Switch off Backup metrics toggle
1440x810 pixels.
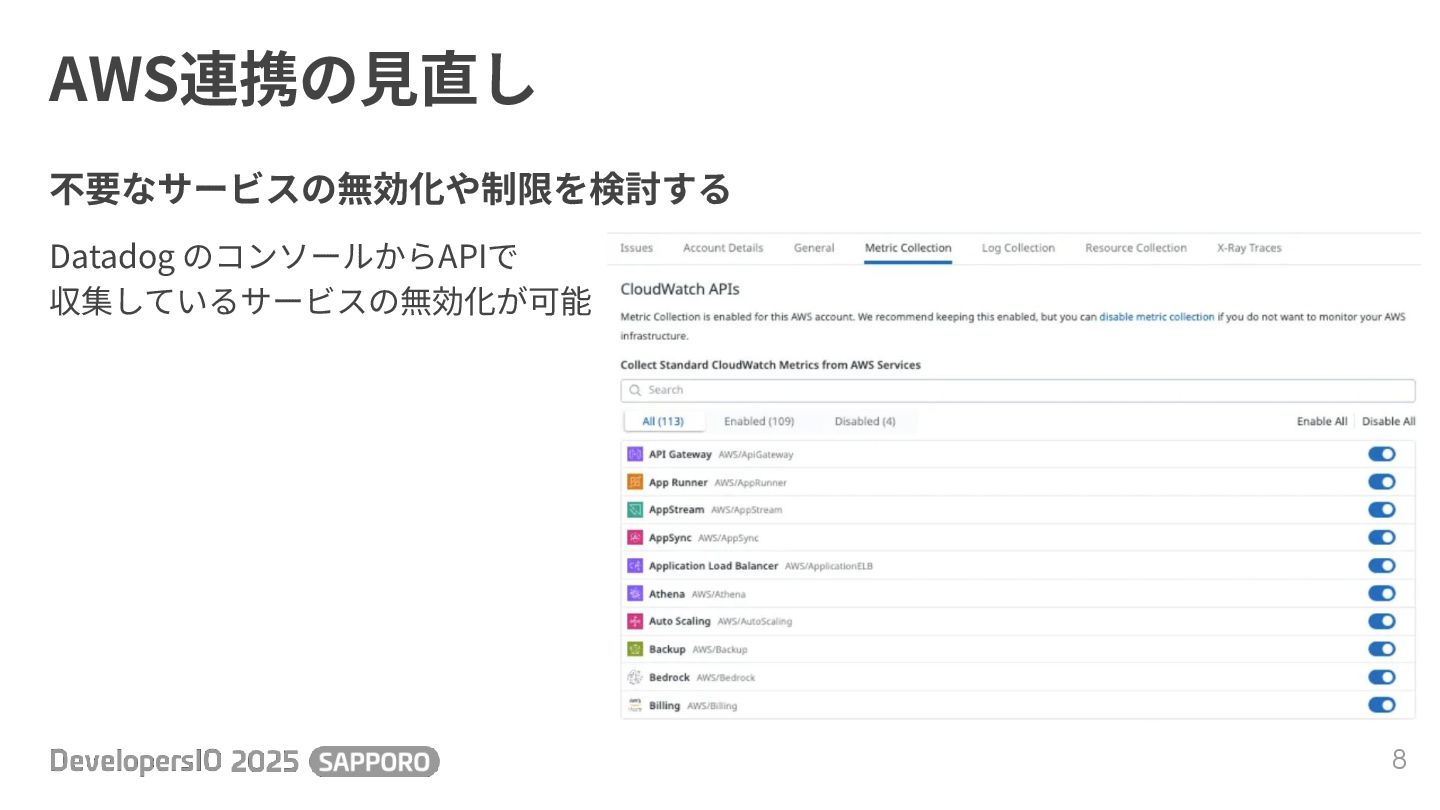click(x=1382, y=649)
